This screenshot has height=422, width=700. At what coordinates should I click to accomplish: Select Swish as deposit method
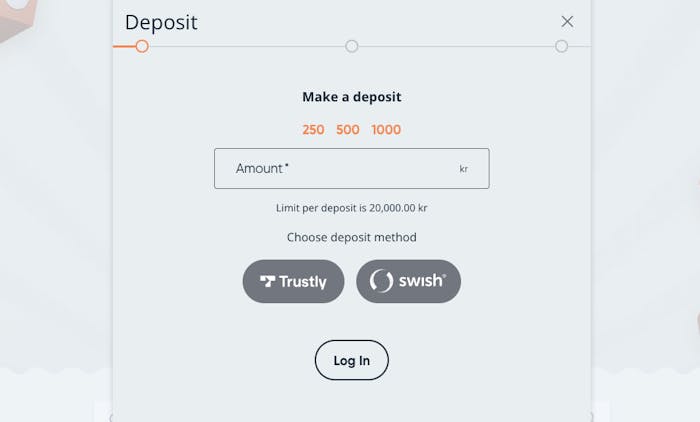pos(408,281)
